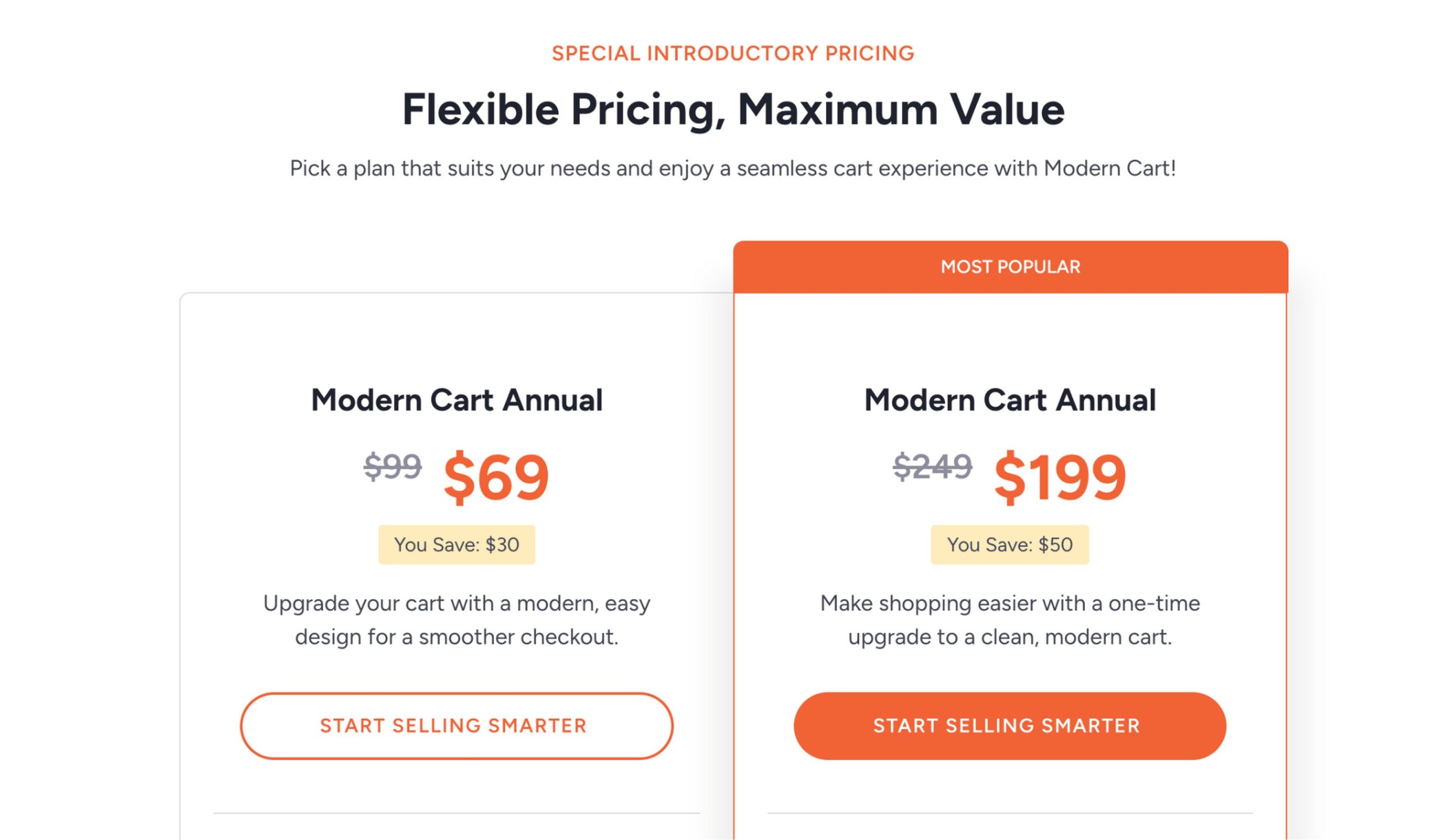Click the You Save: $30 badge
The width and height of the screenshot is (1439, 840).
tap(456, 544)
